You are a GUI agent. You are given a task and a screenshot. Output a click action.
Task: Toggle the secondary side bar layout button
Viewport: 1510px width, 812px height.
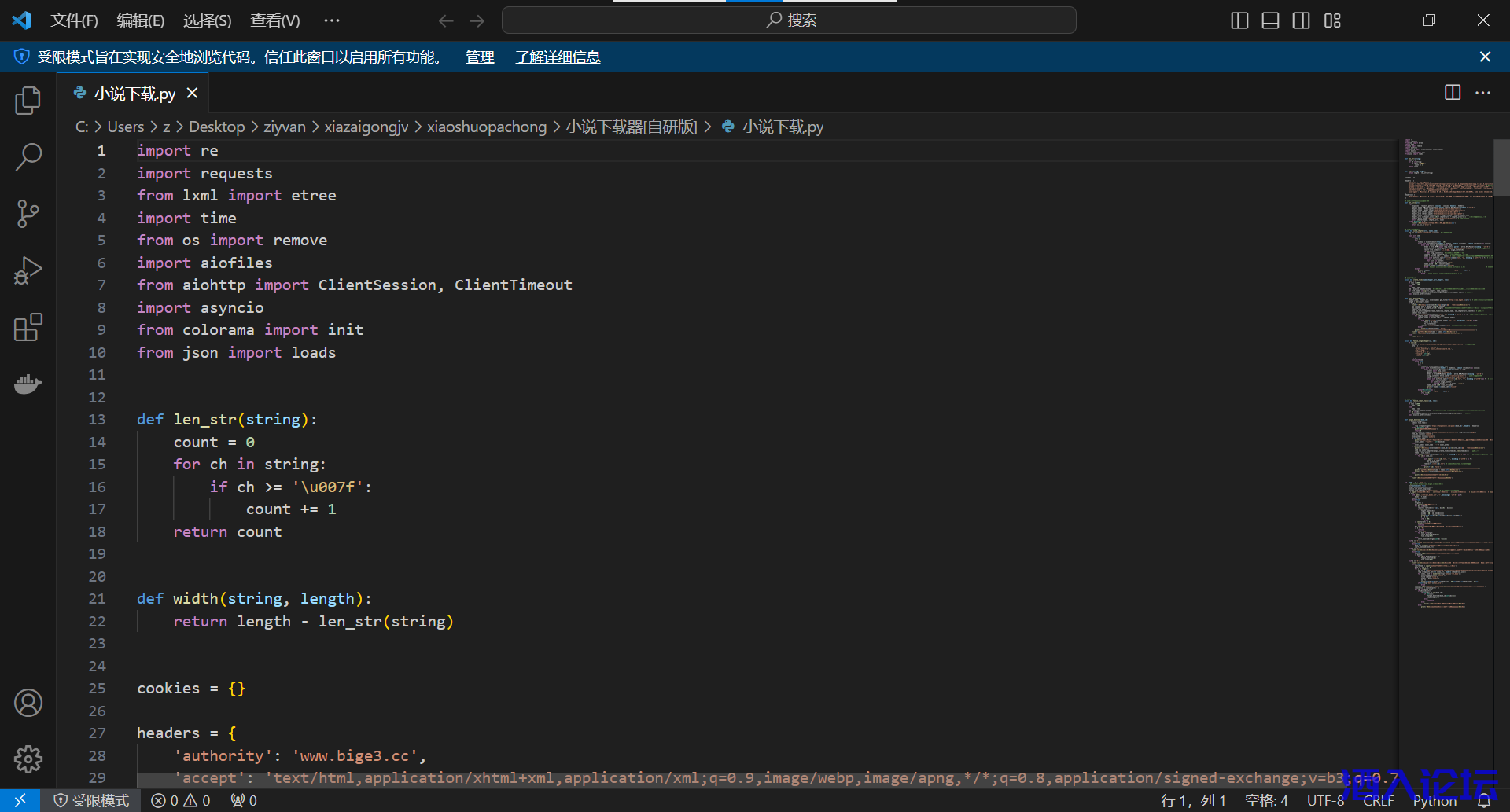point(1301,20)
